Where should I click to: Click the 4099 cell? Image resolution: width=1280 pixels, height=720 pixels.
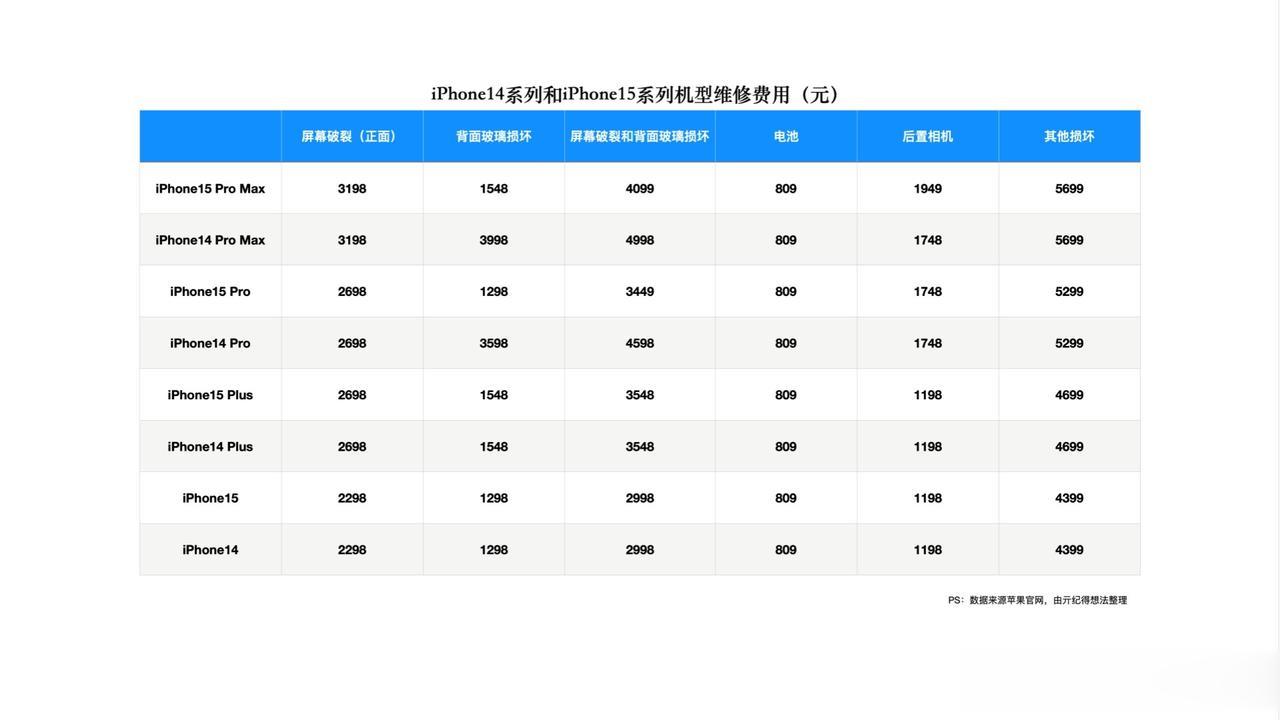640,188
